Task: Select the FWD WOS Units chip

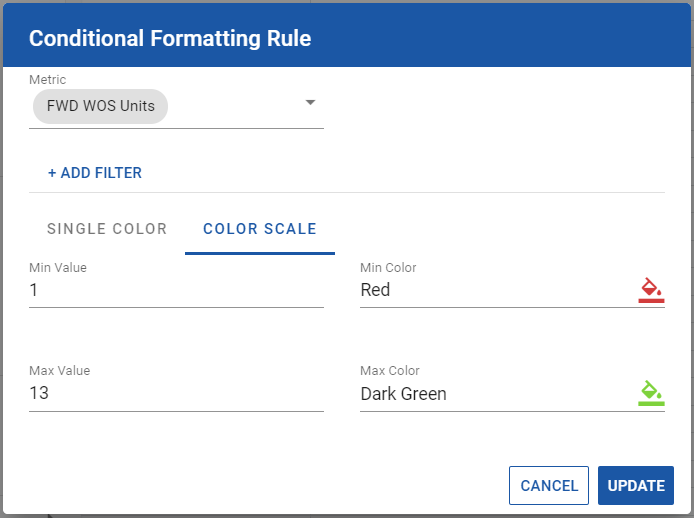Action: [100, 106]
